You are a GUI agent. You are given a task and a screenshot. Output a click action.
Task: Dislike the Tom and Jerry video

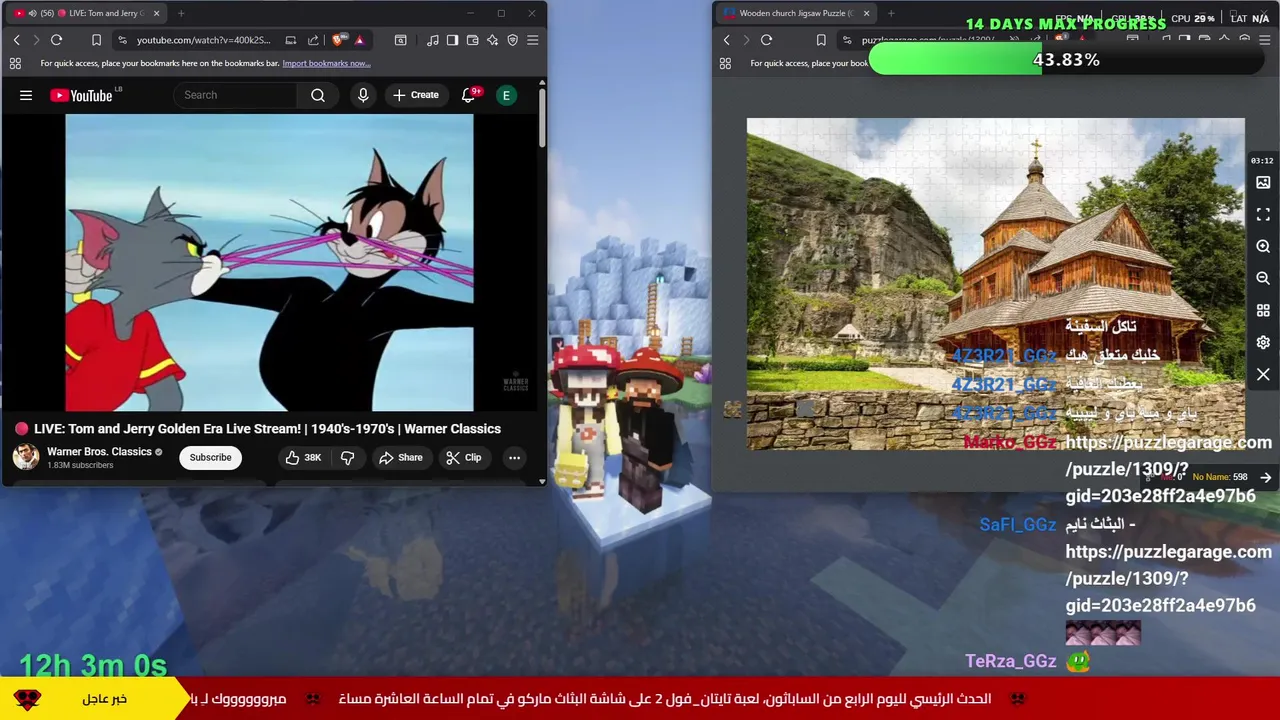tap(347, 458)
